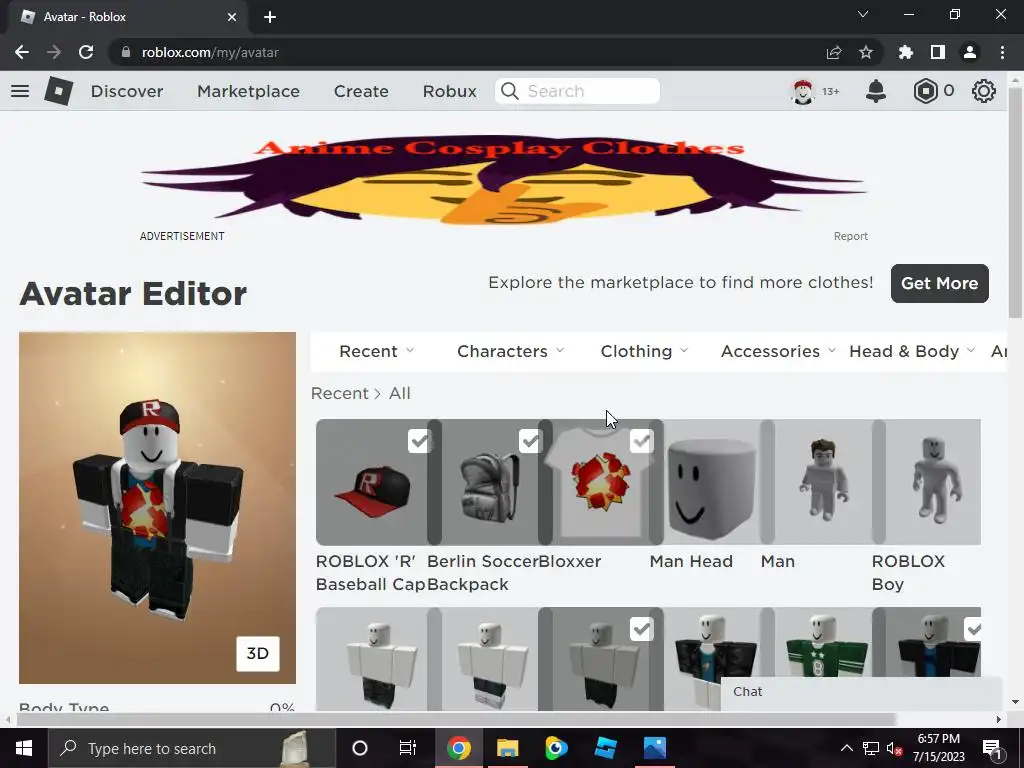Expand the Recent dropdown tab
This screenshot has width=1024, height=768.
pos(376,351)
